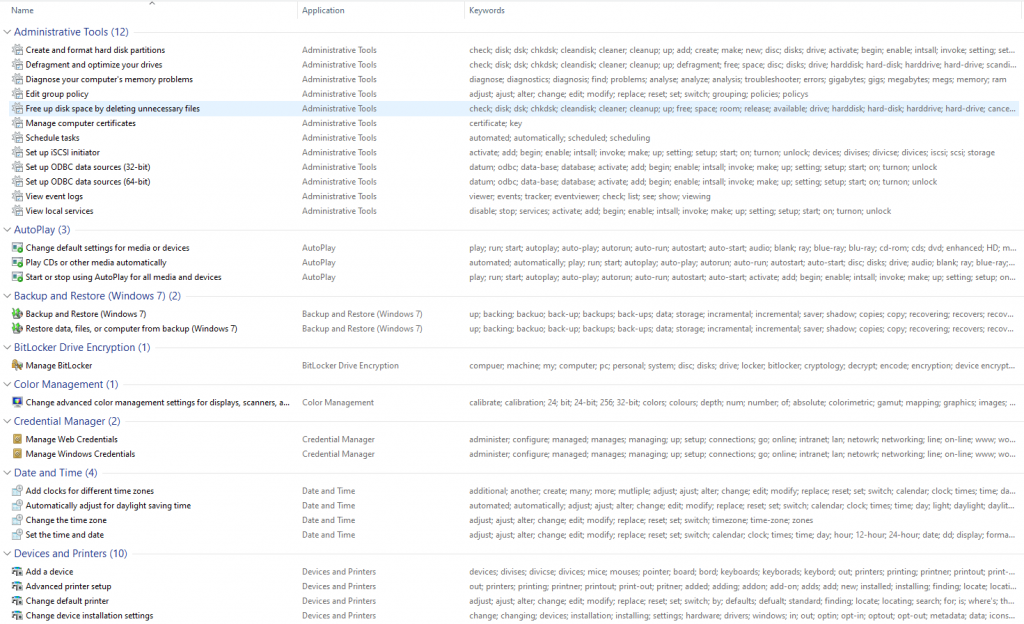Image resolution: width=1024 pixels, height=624 pixels.
Task: Collapse the Backup and Restore (Windows 7) group
Action: point(7,296)
